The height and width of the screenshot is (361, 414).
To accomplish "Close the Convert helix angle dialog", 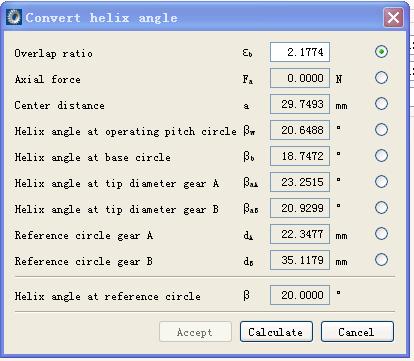I will coord(393,17).
